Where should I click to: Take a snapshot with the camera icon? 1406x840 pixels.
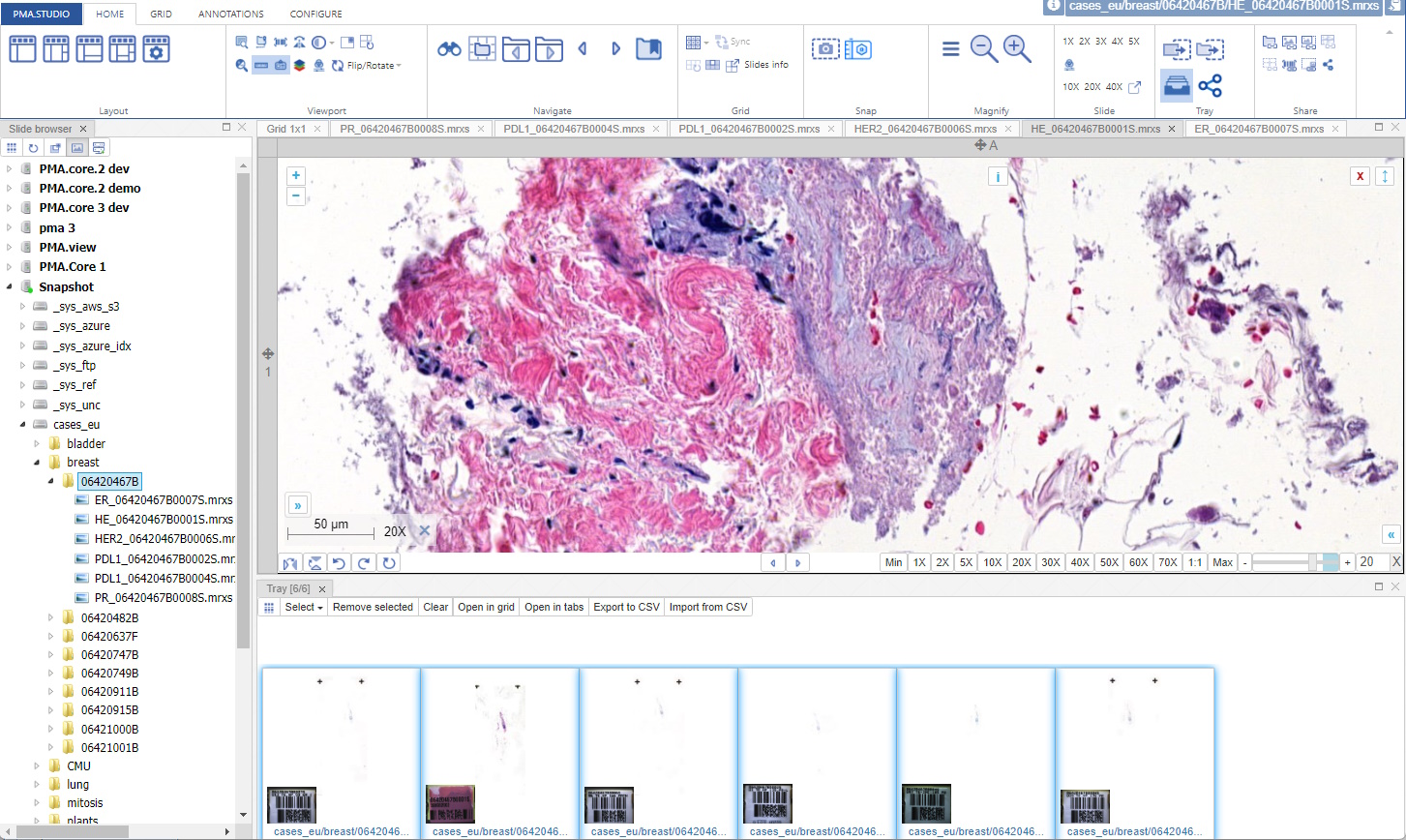coord(824,49)
